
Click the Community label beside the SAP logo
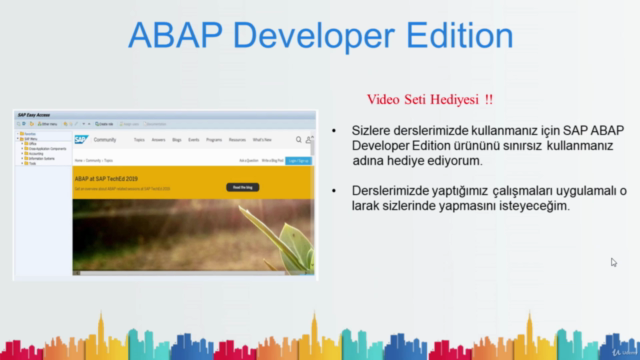tap(105, 140)
